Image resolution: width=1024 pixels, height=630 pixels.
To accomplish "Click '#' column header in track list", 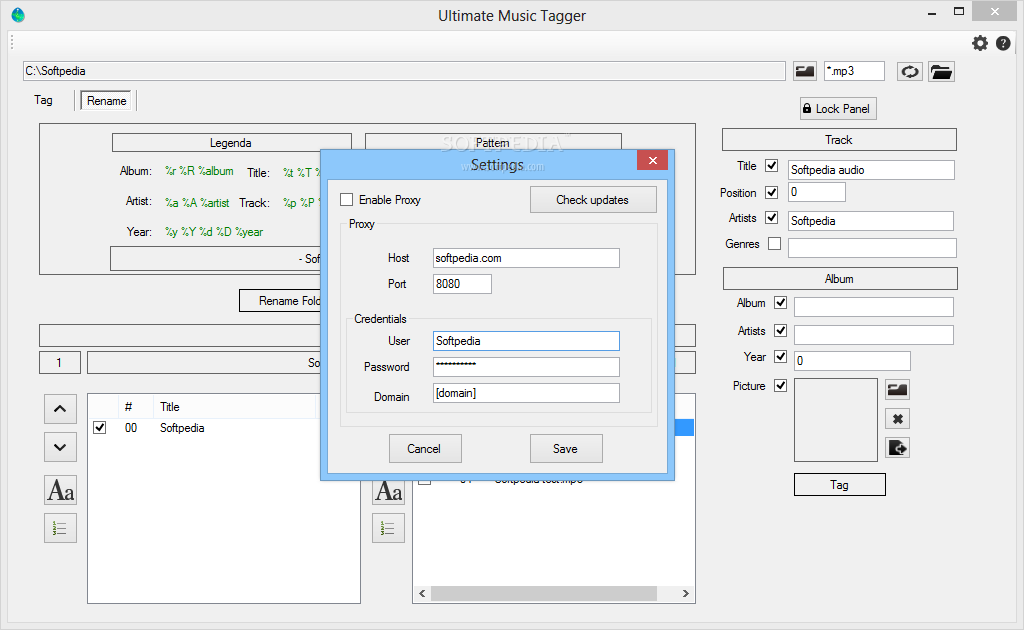I will click(x=129, y=407).
